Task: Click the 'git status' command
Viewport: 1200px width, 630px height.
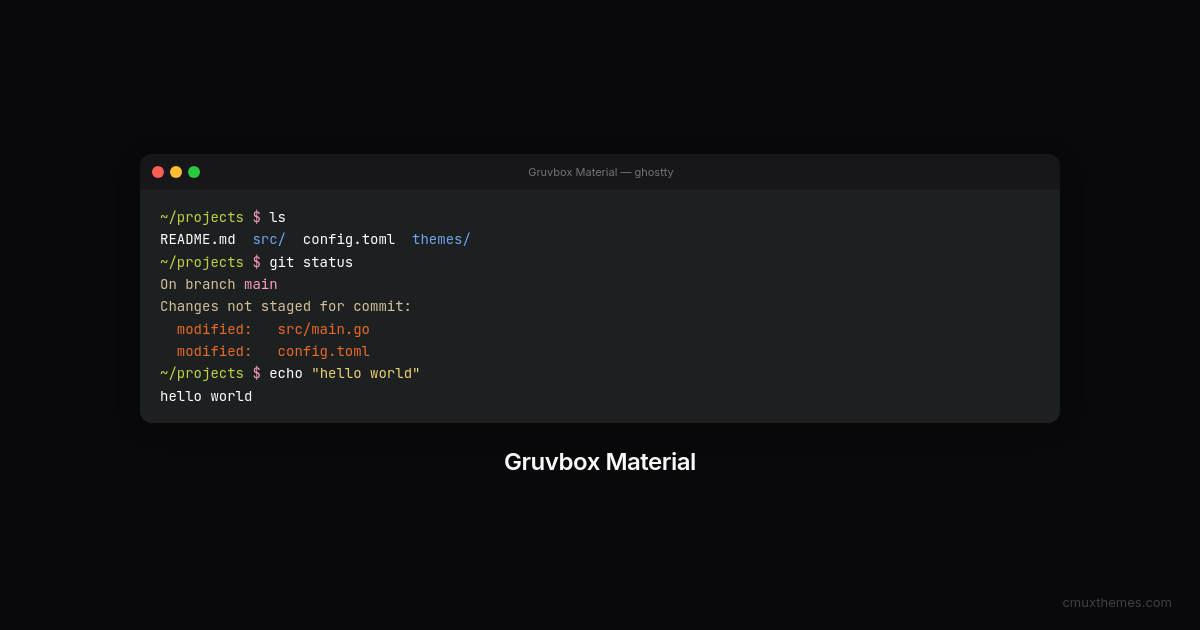Action: point(311,262)
